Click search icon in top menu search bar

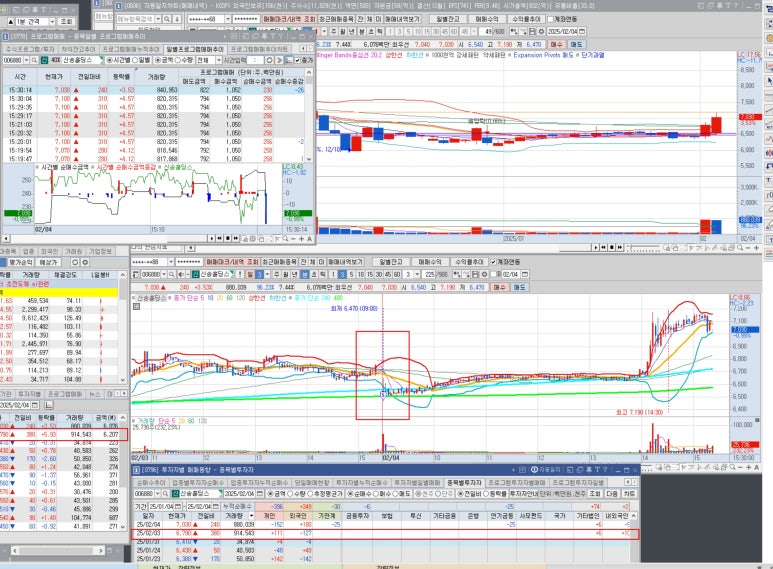pos(167,19)
